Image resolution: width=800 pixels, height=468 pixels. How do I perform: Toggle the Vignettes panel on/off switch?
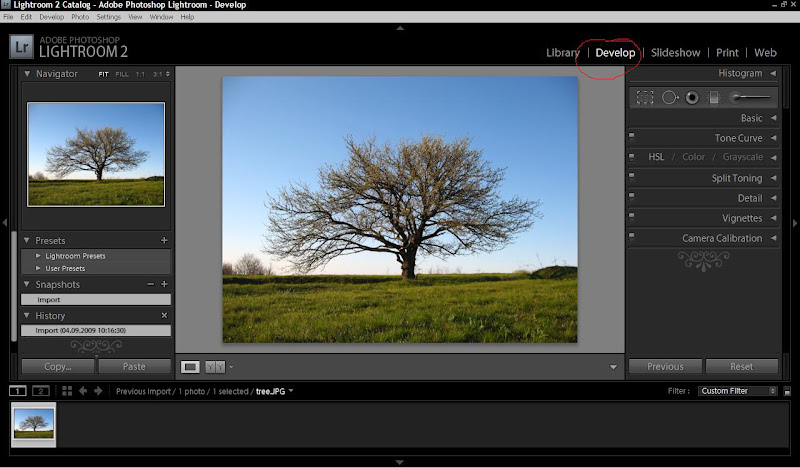tap(632, 218)
